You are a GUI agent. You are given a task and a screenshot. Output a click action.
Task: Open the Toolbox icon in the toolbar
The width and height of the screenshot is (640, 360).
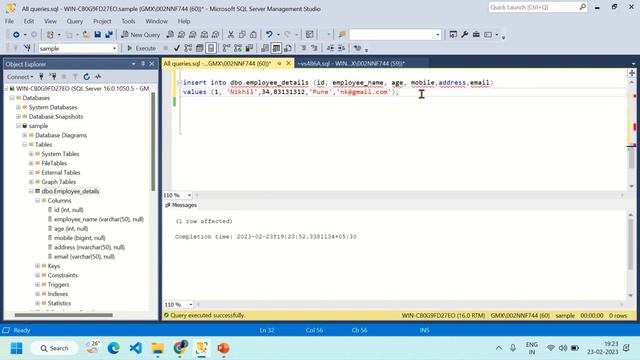pyautogui.click(x=476, y=35)
